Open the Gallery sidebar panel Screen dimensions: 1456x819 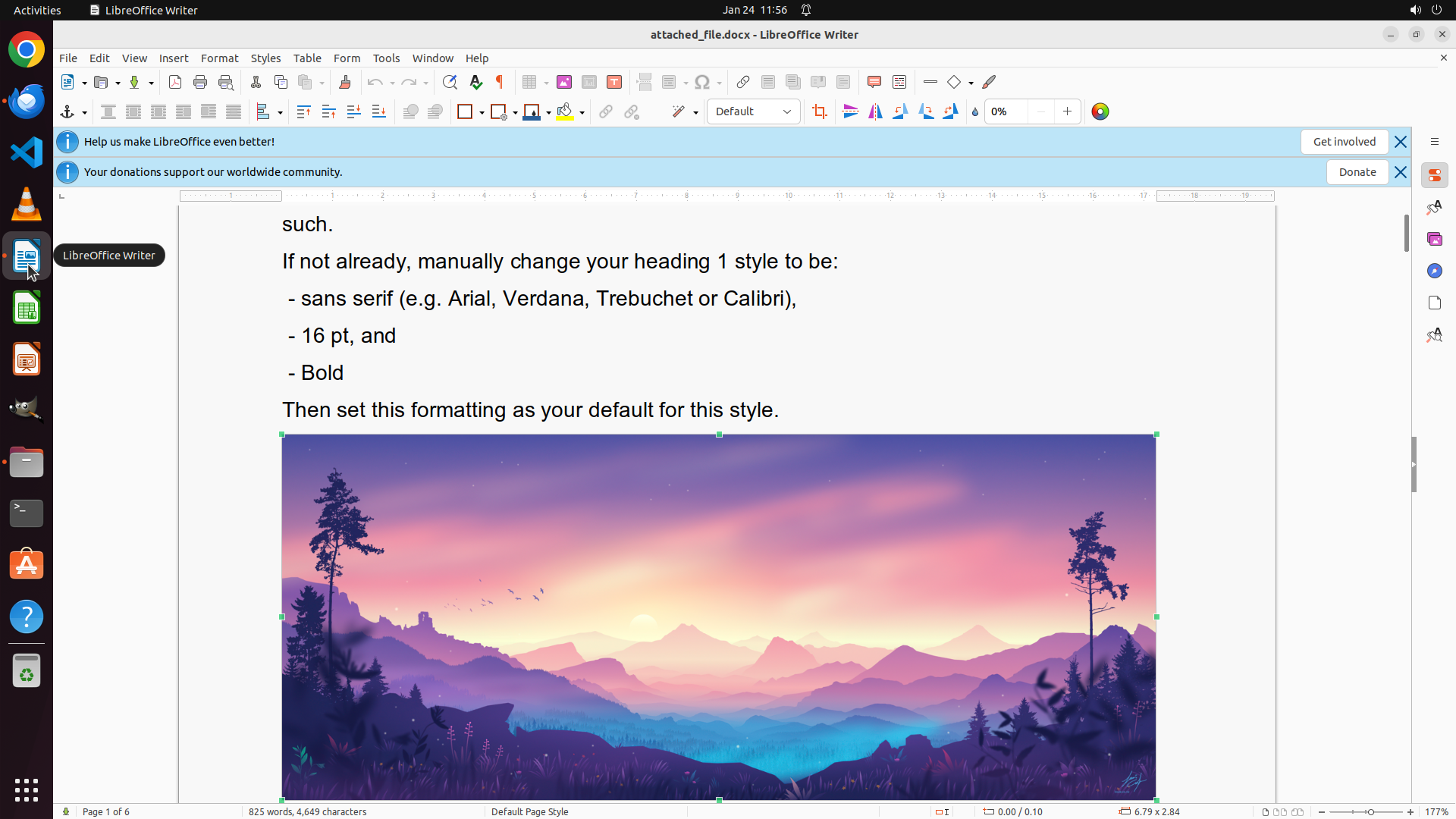pos(1434,240)
